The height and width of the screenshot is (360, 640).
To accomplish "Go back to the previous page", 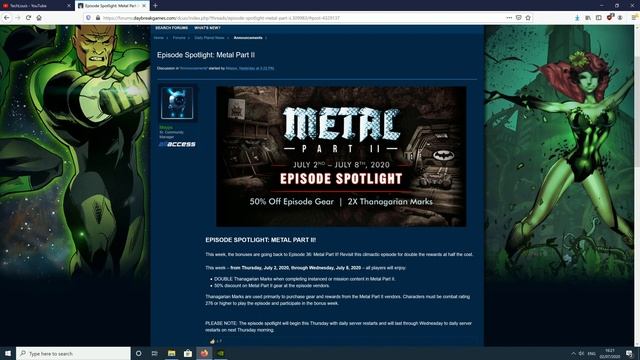I will (7, 18).
